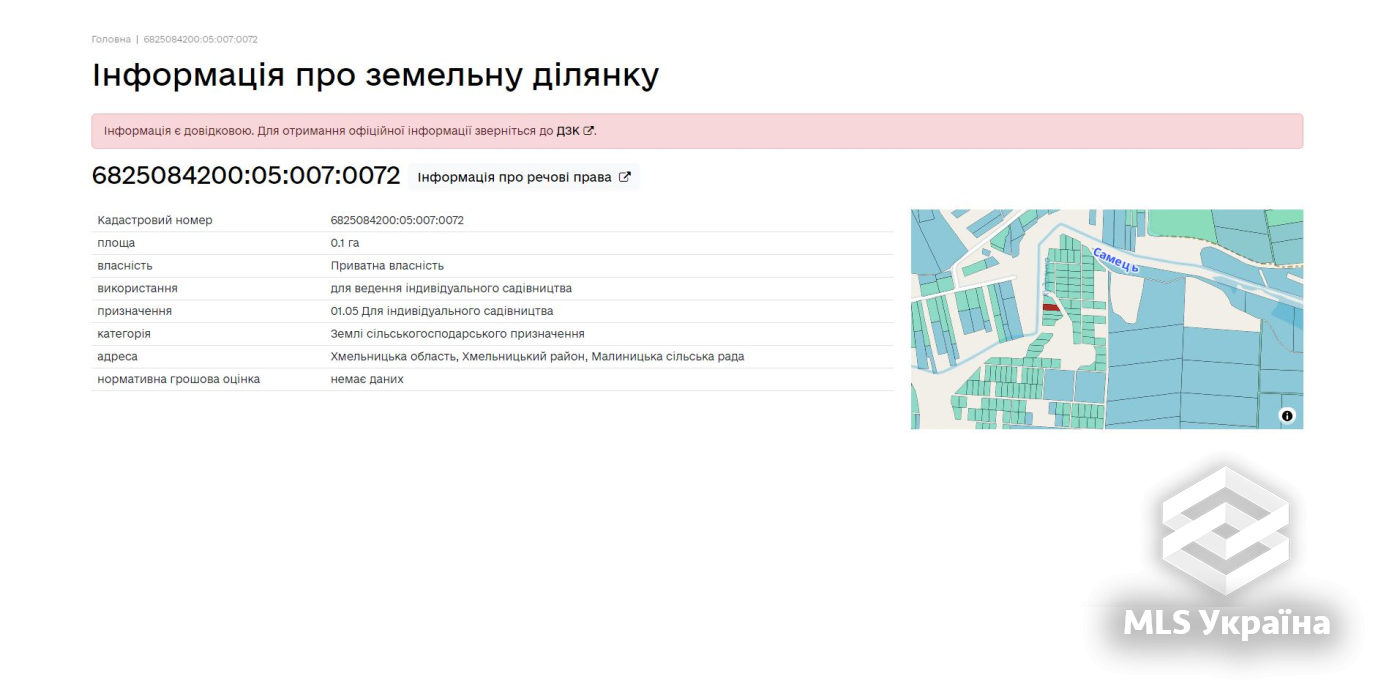This screenshot has width=1400, height=690.
Task: Click the map info attribution icon
Action: click(1287, 416)
